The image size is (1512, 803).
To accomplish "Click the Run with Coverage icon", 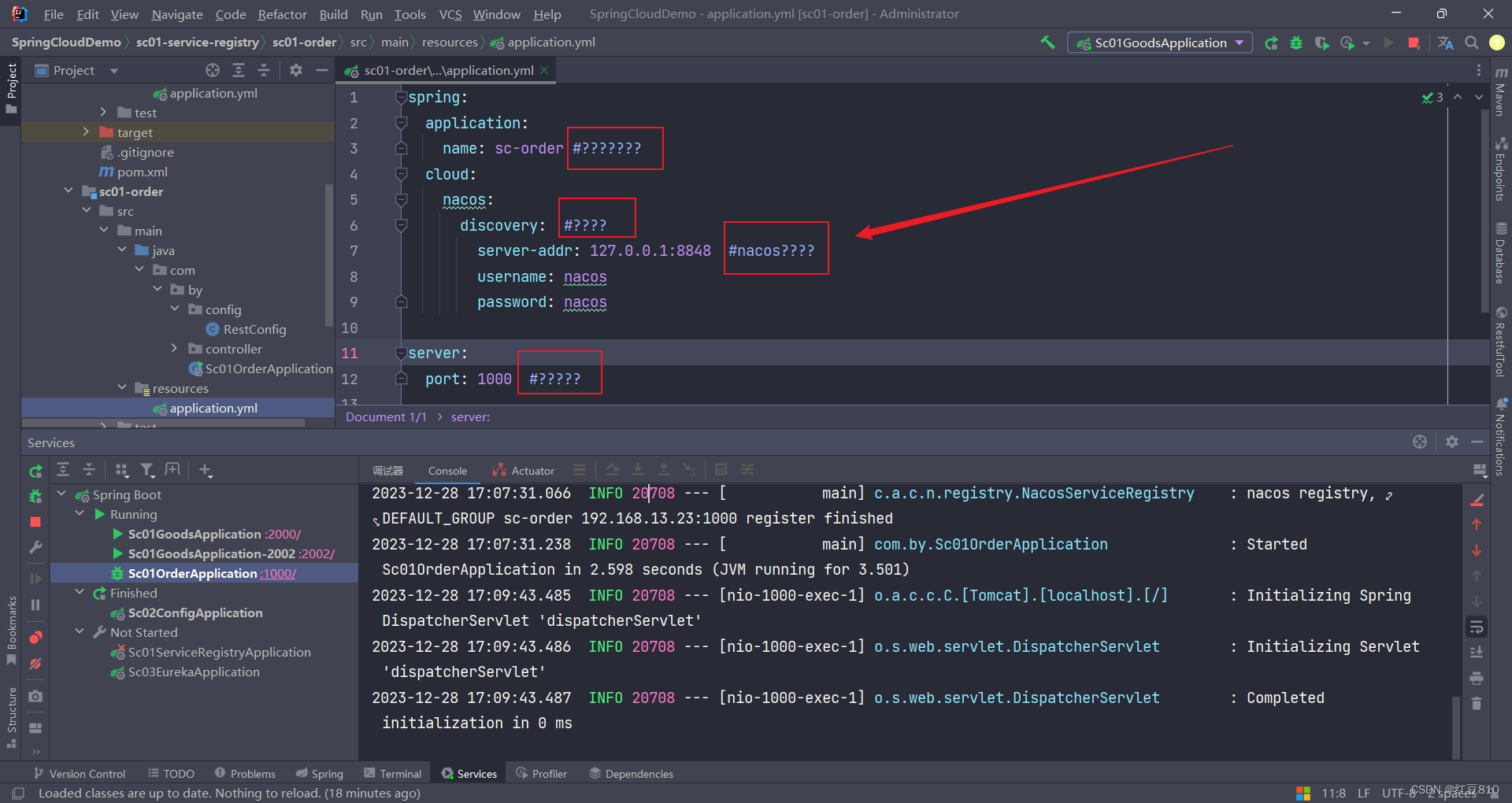I will [1321, 43].
